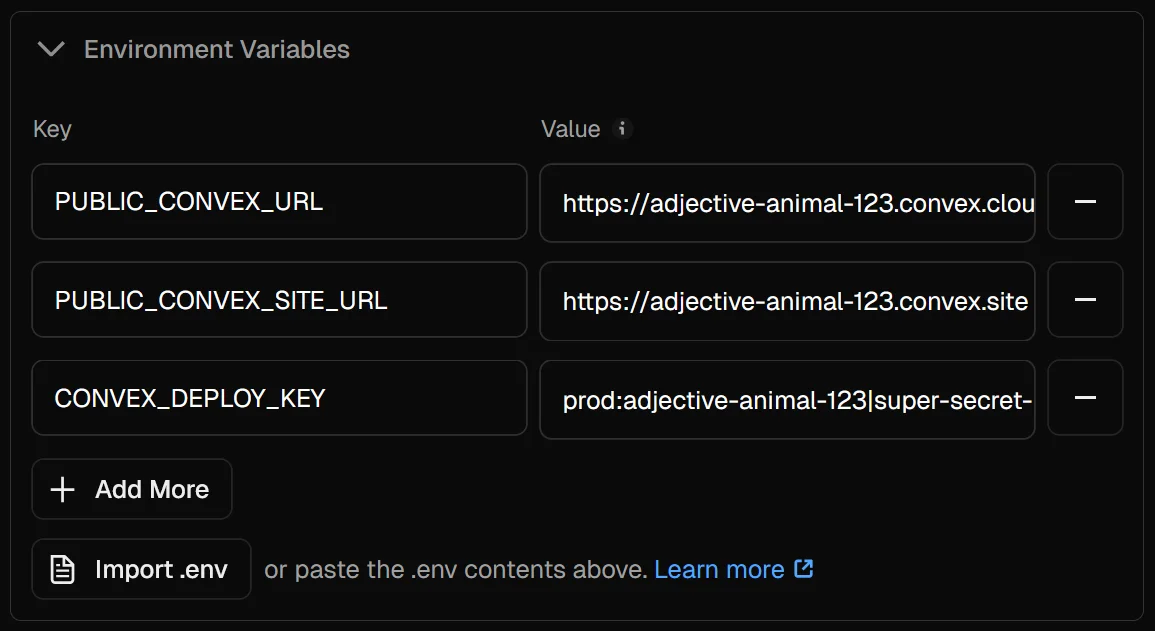The height and width of the screenshot is (631, 1155).
Task: Remove the PUBLIC_CONVEX_URL variable row
Action: coord(1085,202)
